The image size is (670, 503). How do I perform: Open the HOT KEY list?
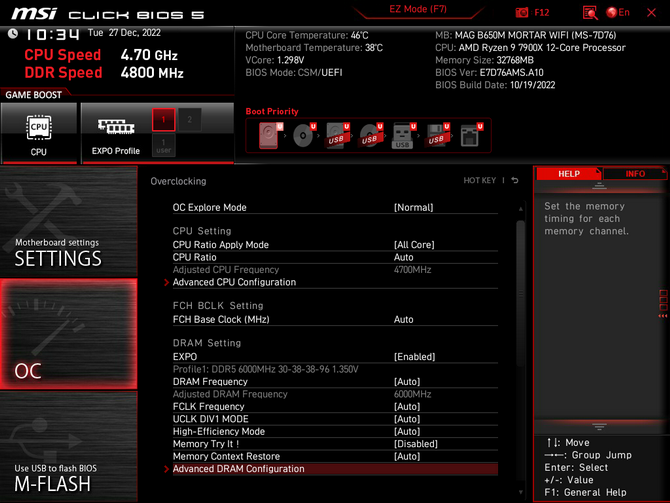coord(480,180)
